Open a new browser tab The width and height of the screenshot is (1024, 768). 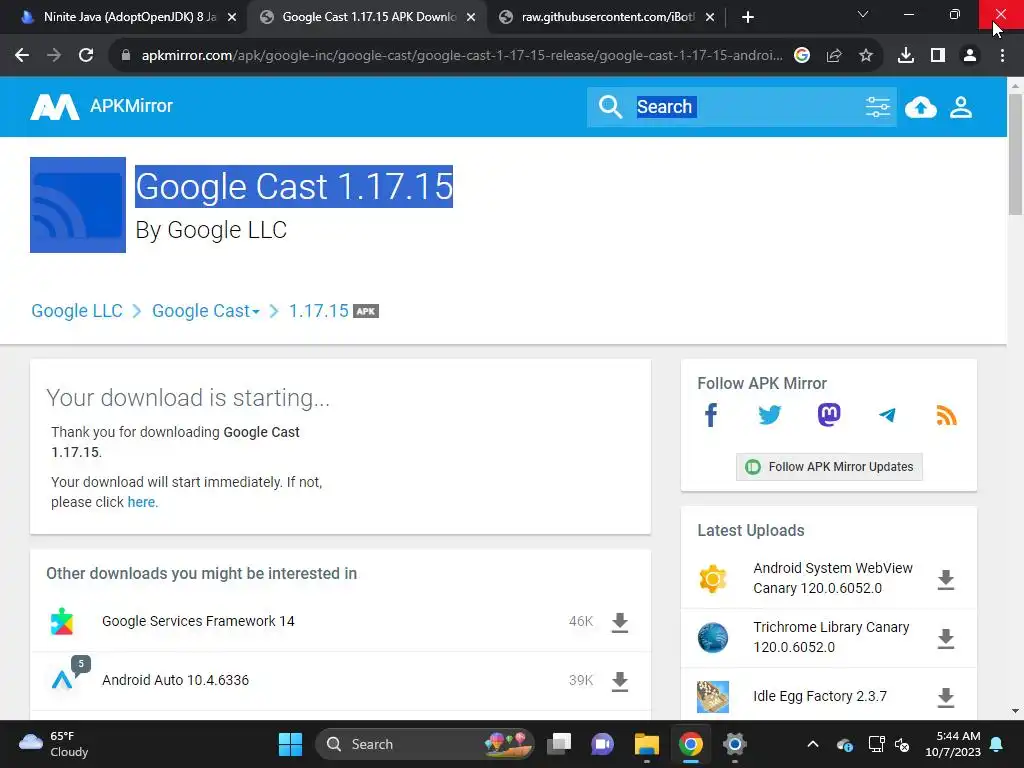coord(748,18)
